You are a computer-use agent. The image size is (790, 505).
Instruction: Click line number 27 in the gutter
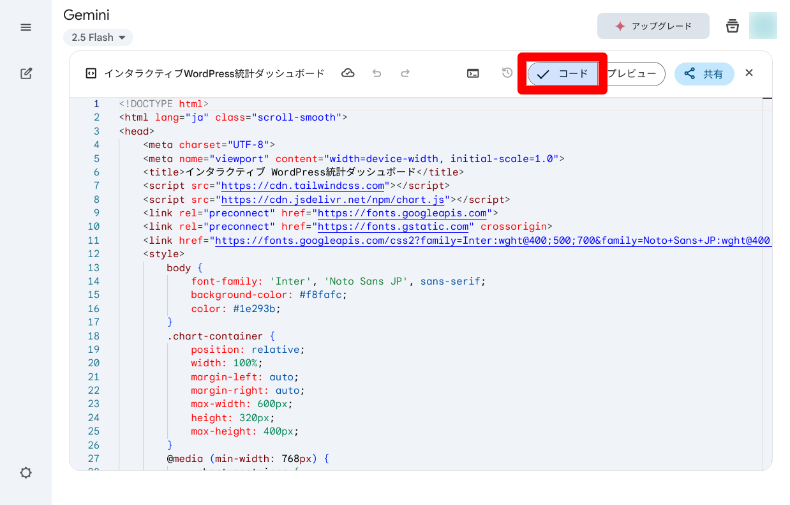(94, 459)
